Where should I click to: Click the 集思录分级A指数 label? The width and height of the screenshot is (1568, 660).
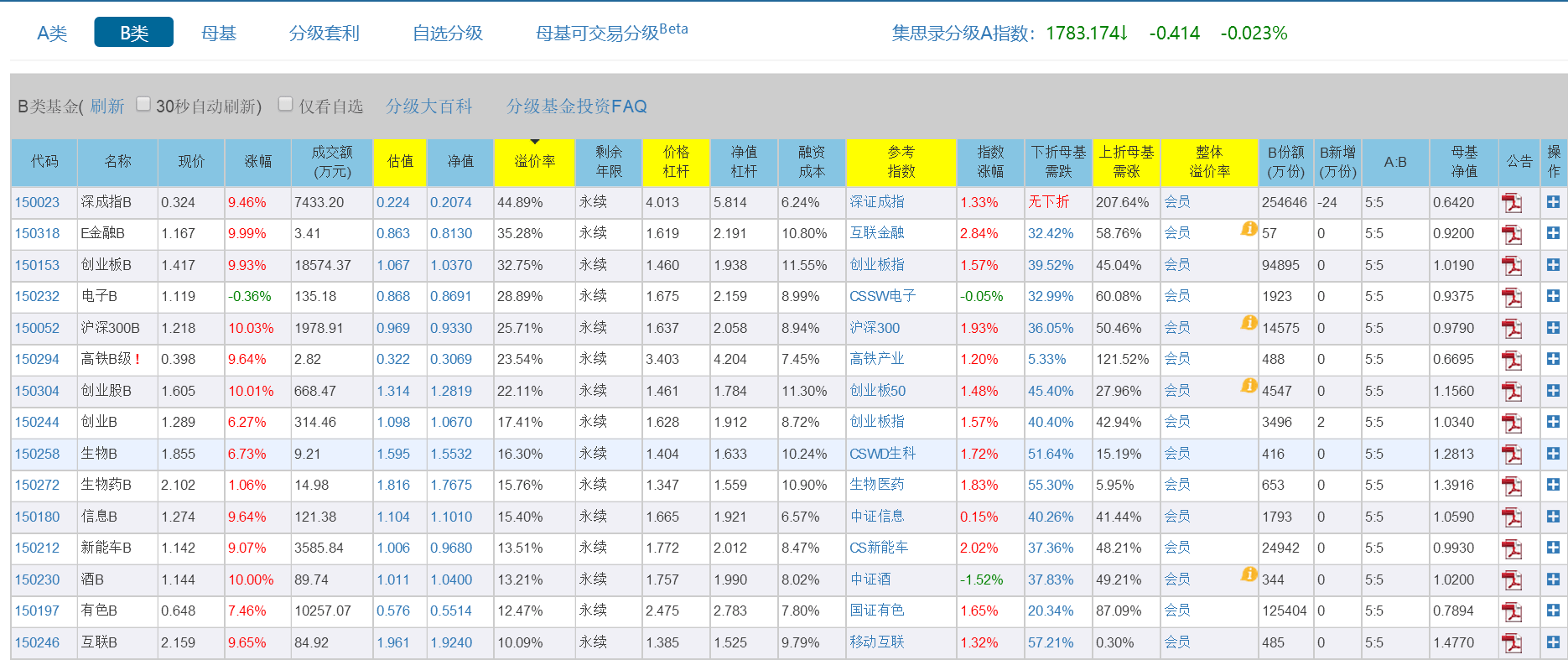click(x=963, y=33)
